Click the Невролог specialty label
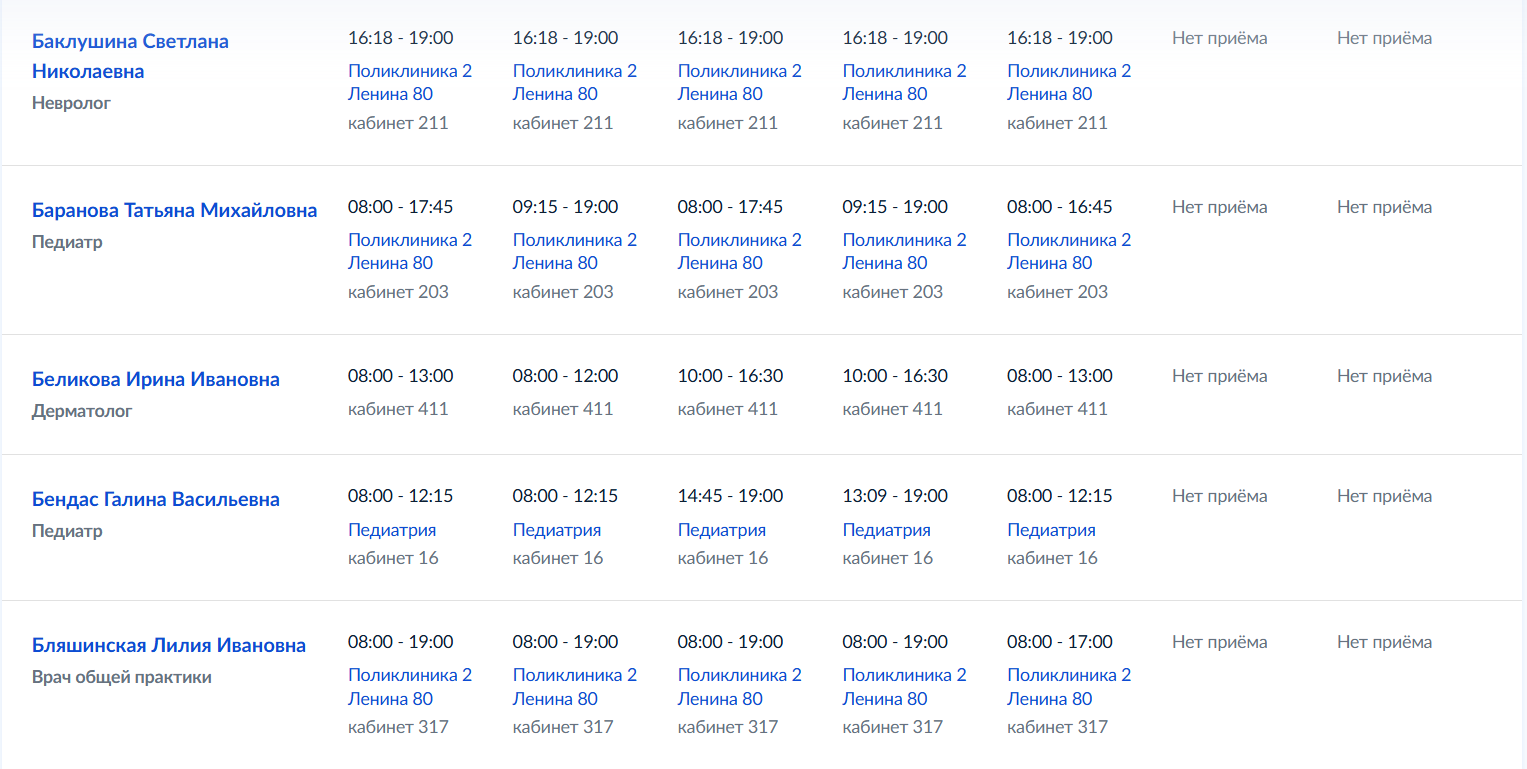Screen dimensions: 1527x769 (x=71, y=103)
